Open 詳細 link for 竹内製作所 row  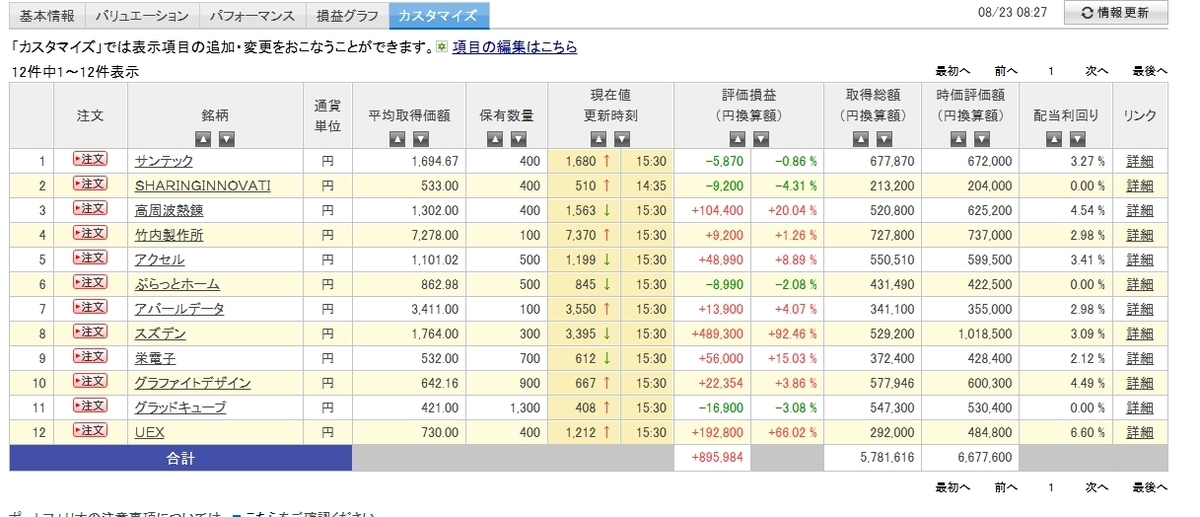(1139, 235)
